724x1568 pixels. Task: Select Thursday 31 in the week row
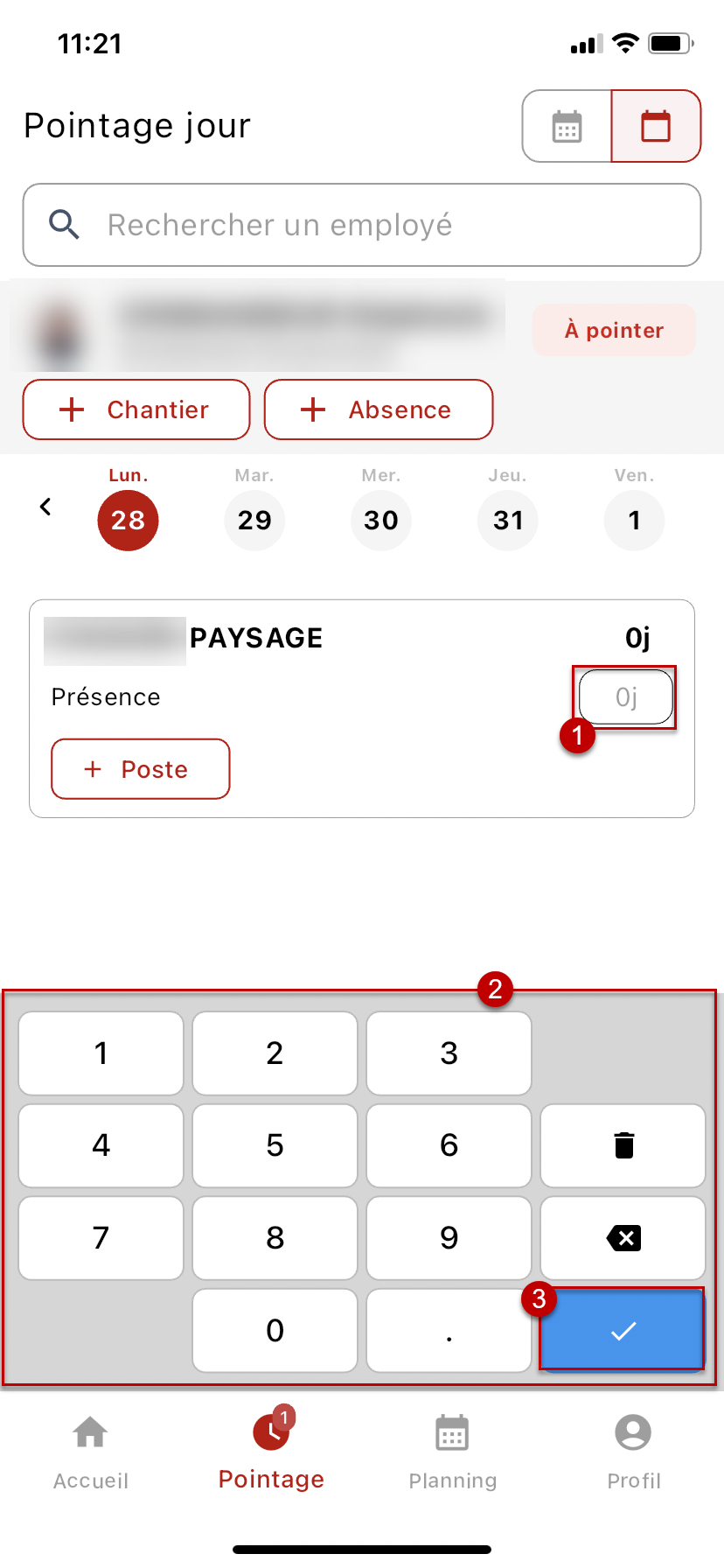pyautogui.click(x=507, y=520)
